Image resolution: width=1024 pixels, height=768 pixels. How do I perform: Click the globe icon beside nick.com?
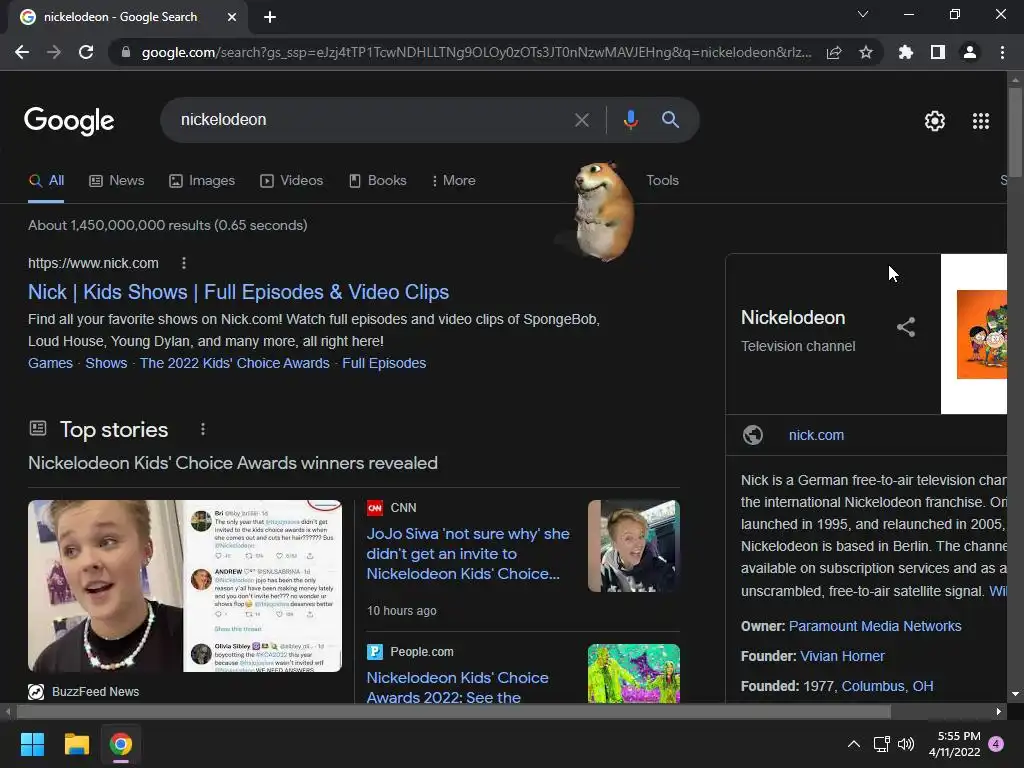click(x=753, y=435)
